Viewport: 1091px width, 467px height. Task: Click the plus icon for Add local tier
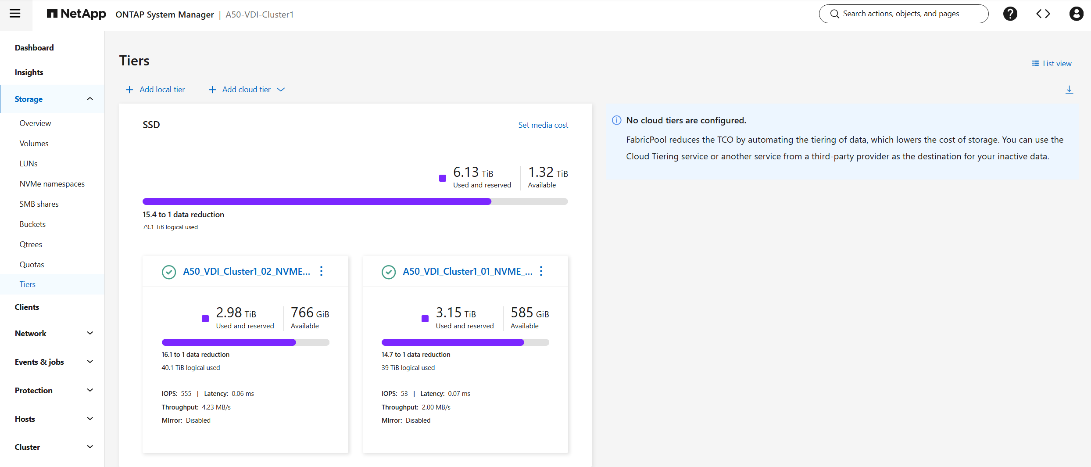click(129, 90)
